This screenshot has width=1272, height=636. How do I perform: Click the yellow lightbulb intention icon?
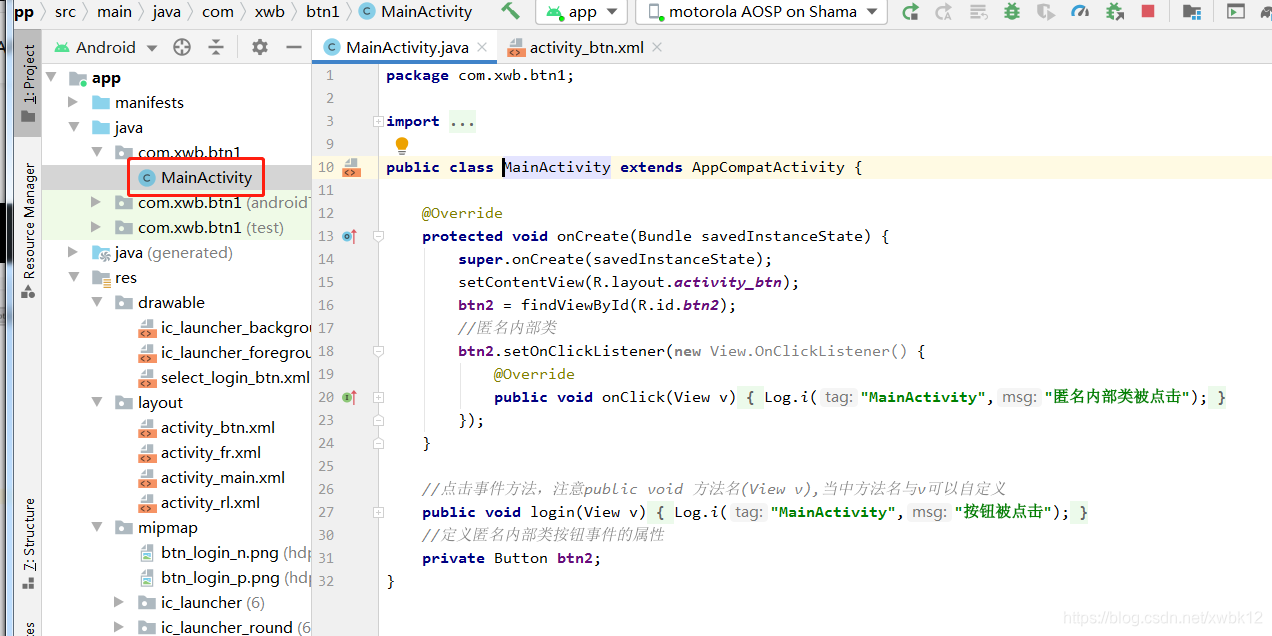[402, 146]
